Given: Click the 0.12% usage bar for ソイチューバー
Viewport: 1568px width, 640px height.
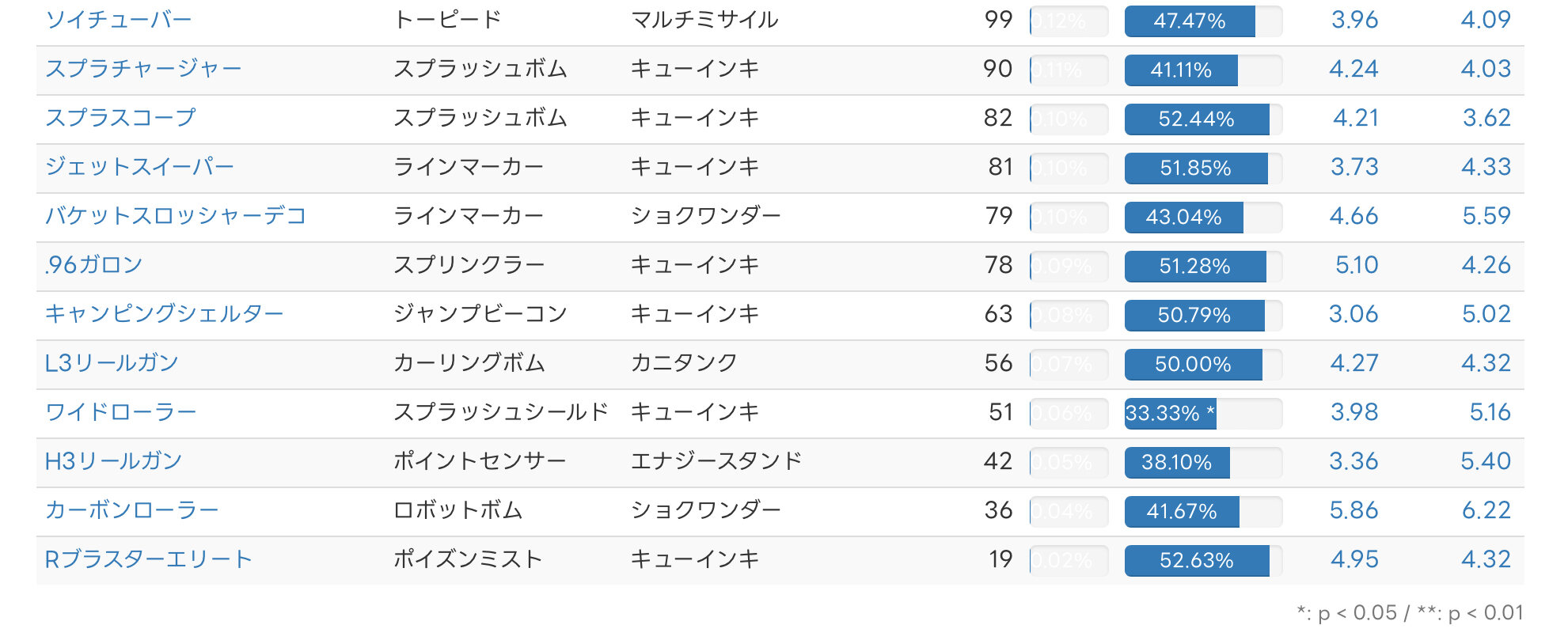Looking at the screenshot, I should 1069,21.
